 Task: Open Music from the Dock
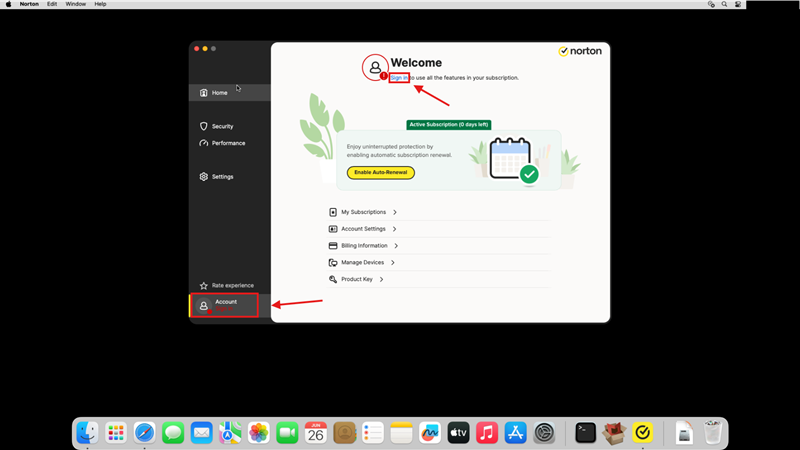(x=487, y=433)
